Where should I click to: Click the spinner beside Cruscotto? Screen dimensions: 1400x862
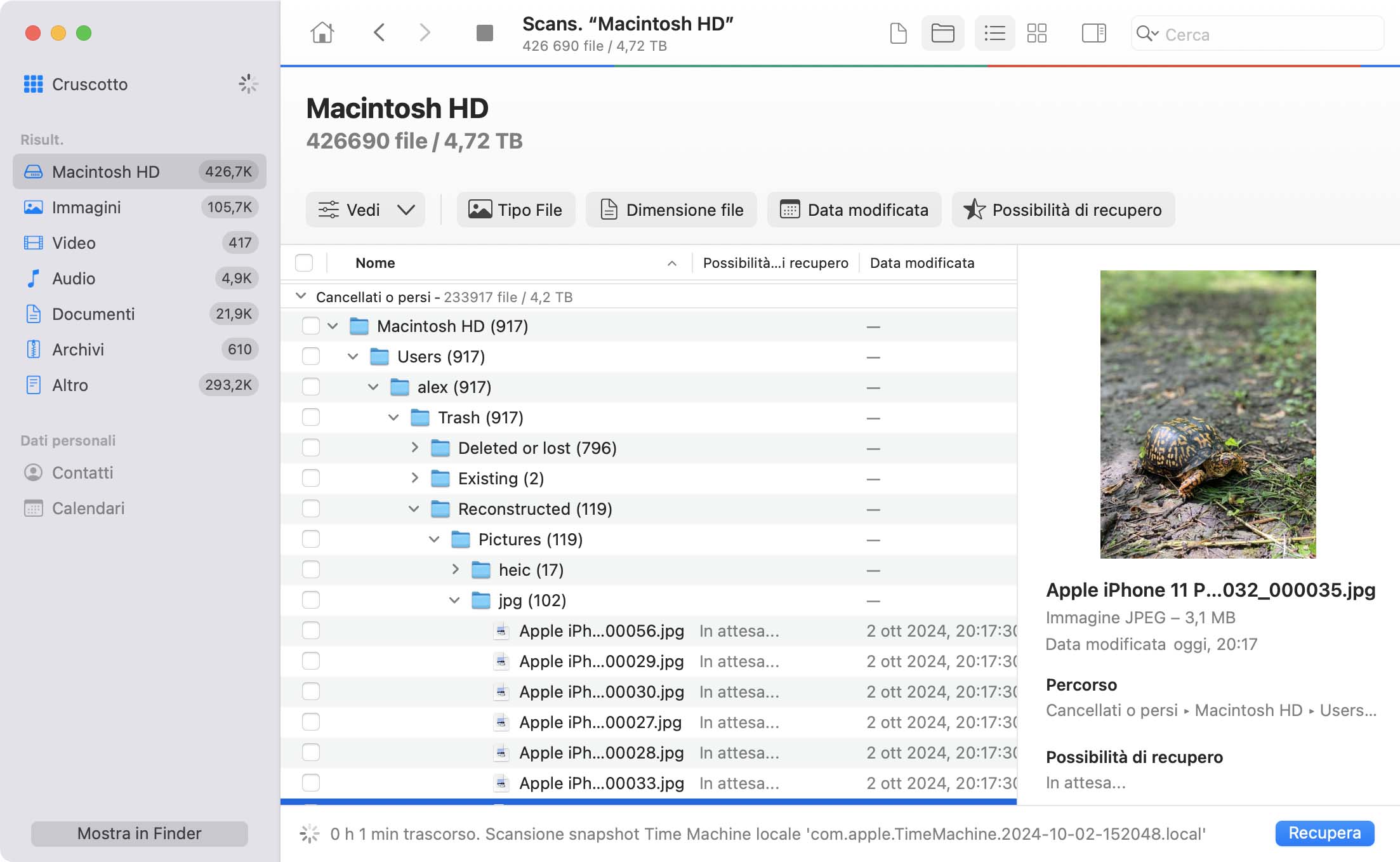[248, 84]
